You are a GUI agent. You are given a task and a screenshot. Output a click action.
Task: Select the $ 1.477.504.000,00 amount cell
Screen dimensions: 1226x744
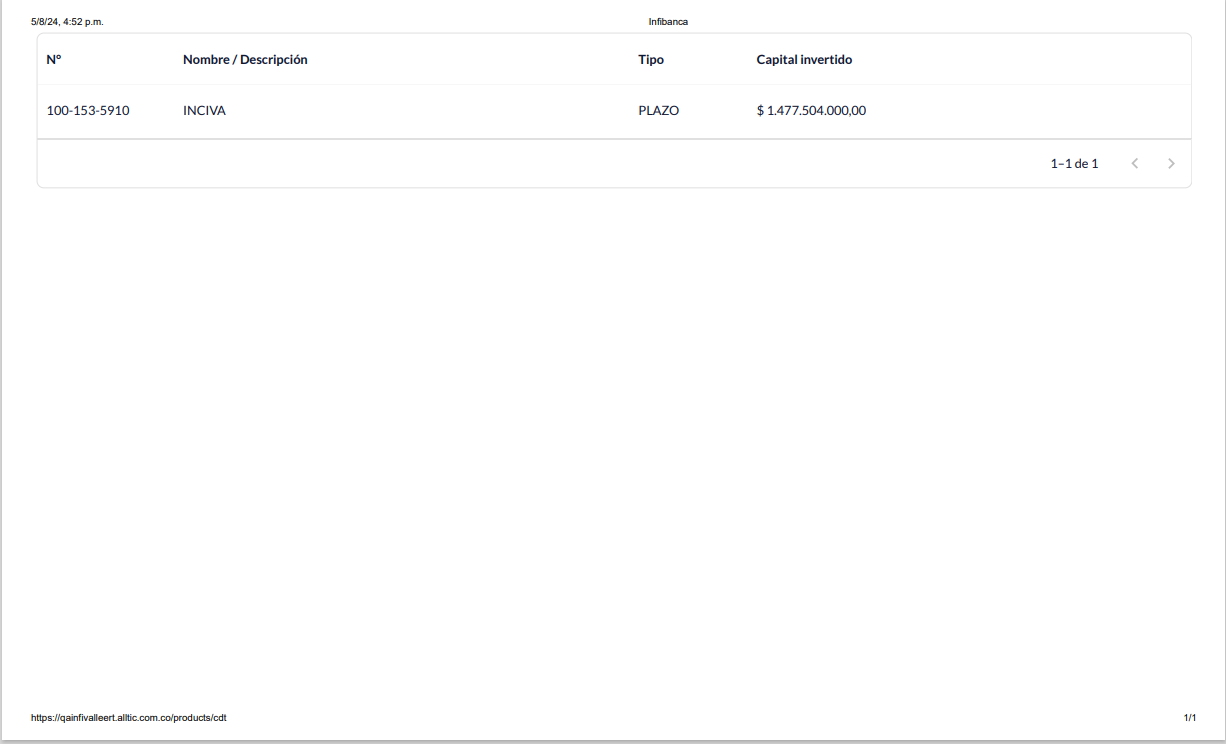pyautogui.click(x=811, y=111)
